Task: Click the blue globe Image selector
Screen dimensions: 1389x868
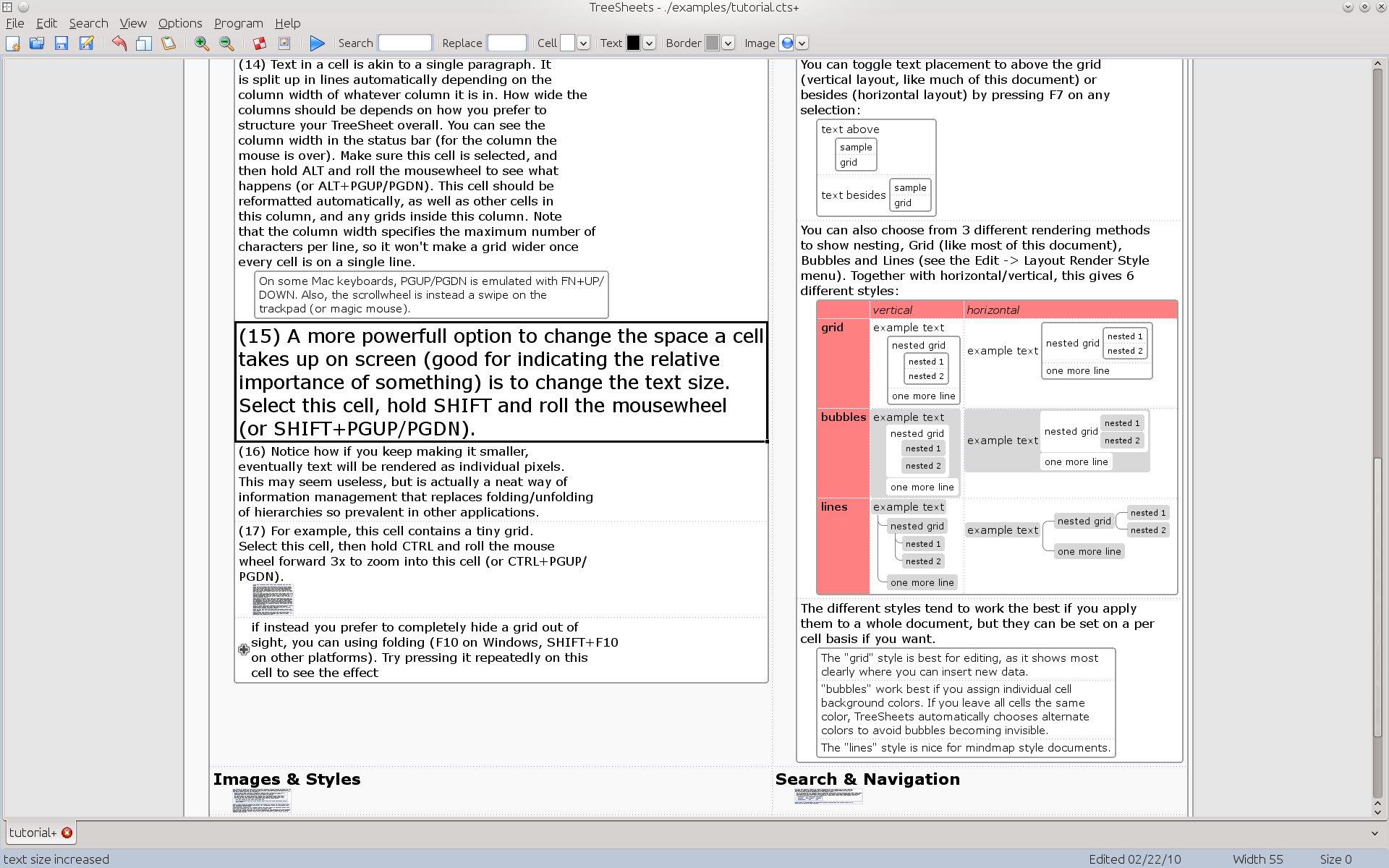Action: point(787,43)
